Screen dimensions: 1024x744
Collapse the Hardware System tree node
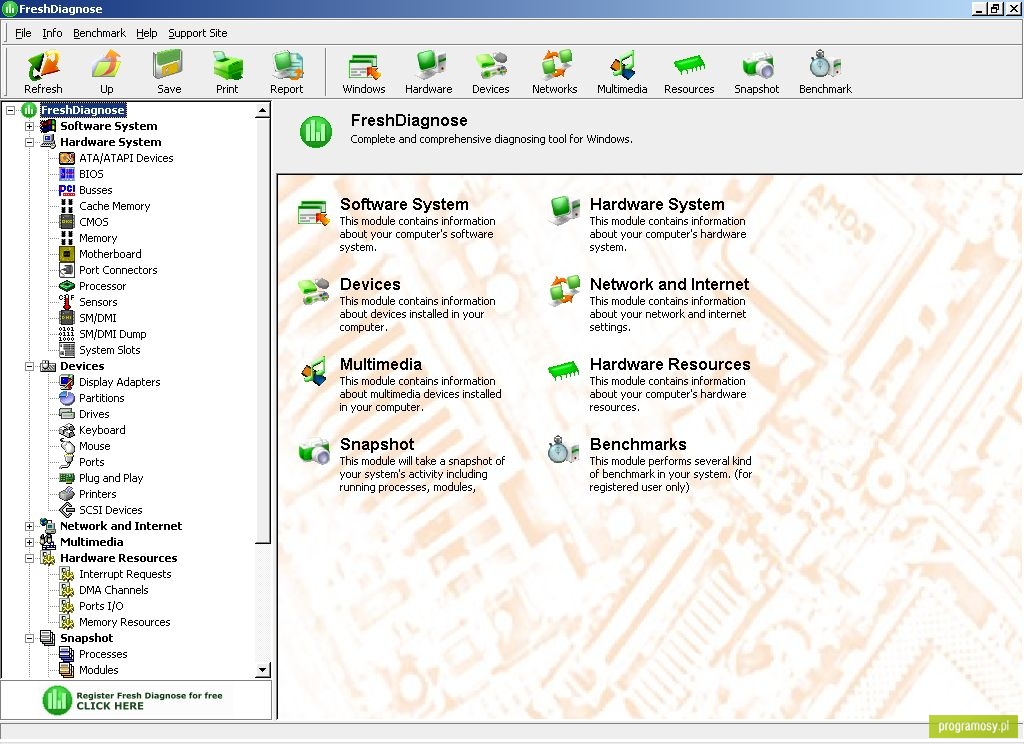(x=29, y=142)
